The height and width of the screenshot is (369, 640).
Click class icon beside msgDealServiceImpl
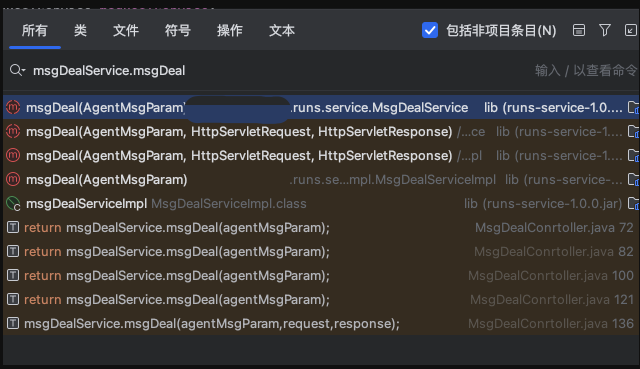point(13,203)
